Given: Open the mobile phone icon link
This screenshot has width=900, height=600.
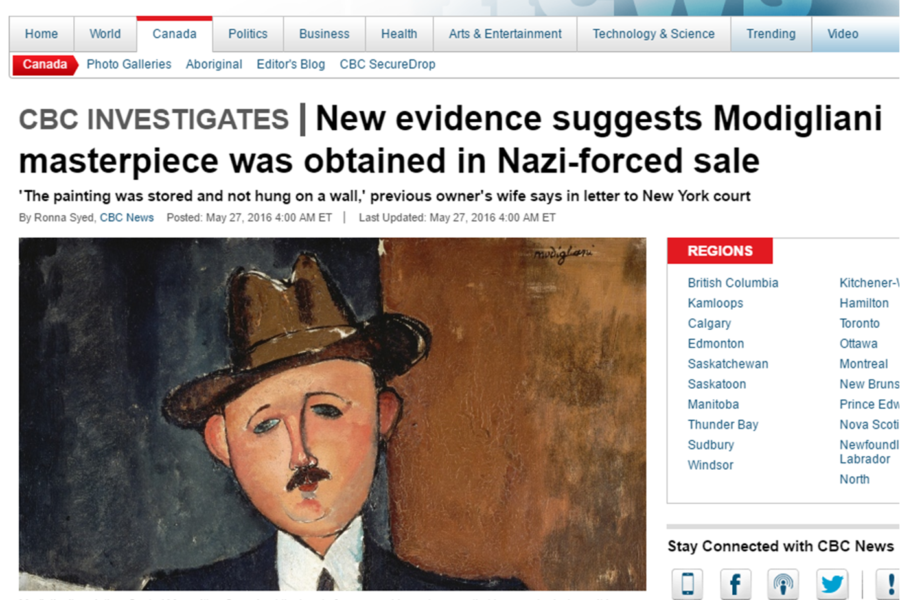Looking at the screenshot, I should pyautogui.click(x=687, y=584).
